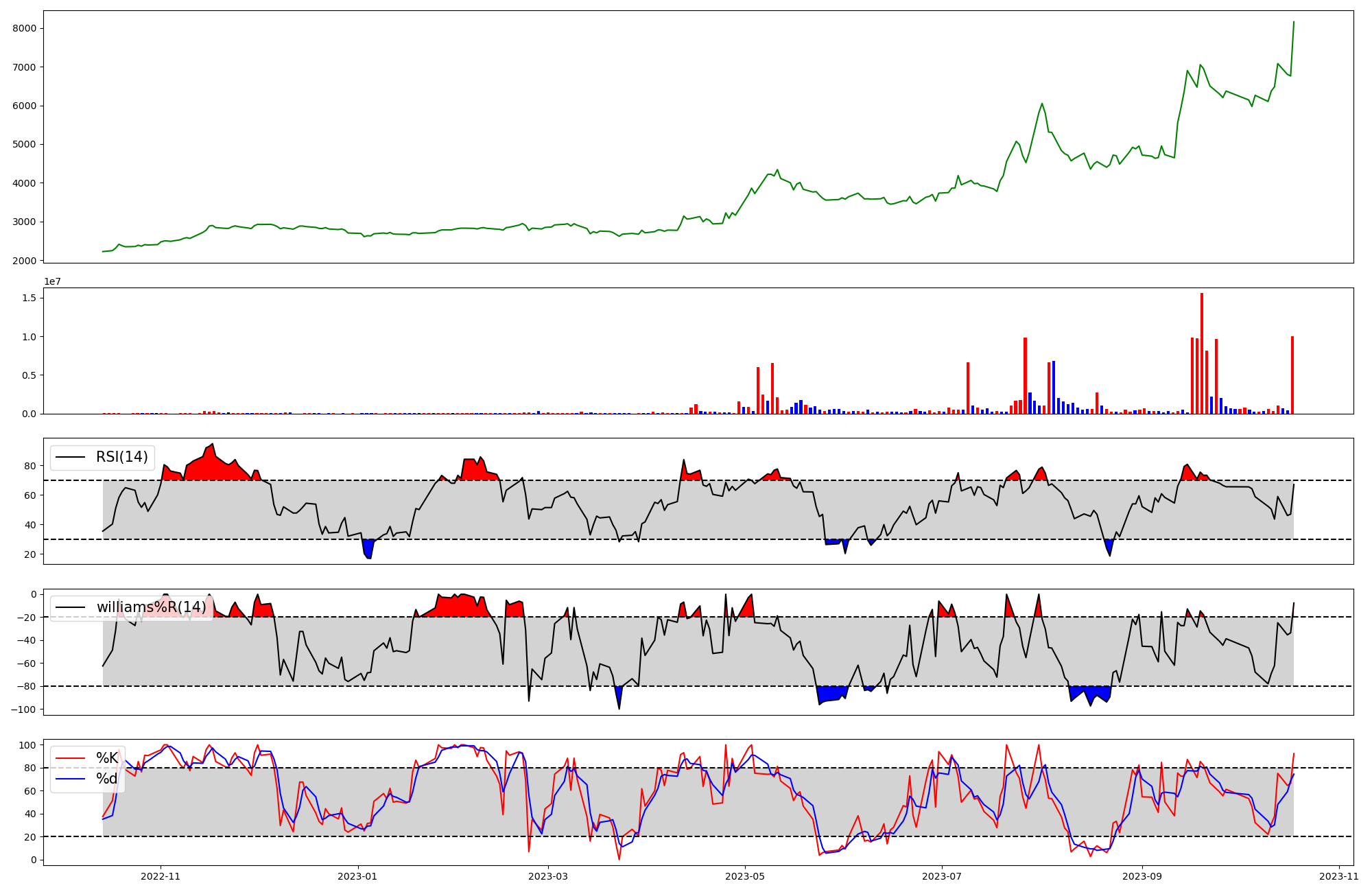Click the 2022-11 x-axis date label
This screenshot has width=1372, height=892.
coord(161,876)
